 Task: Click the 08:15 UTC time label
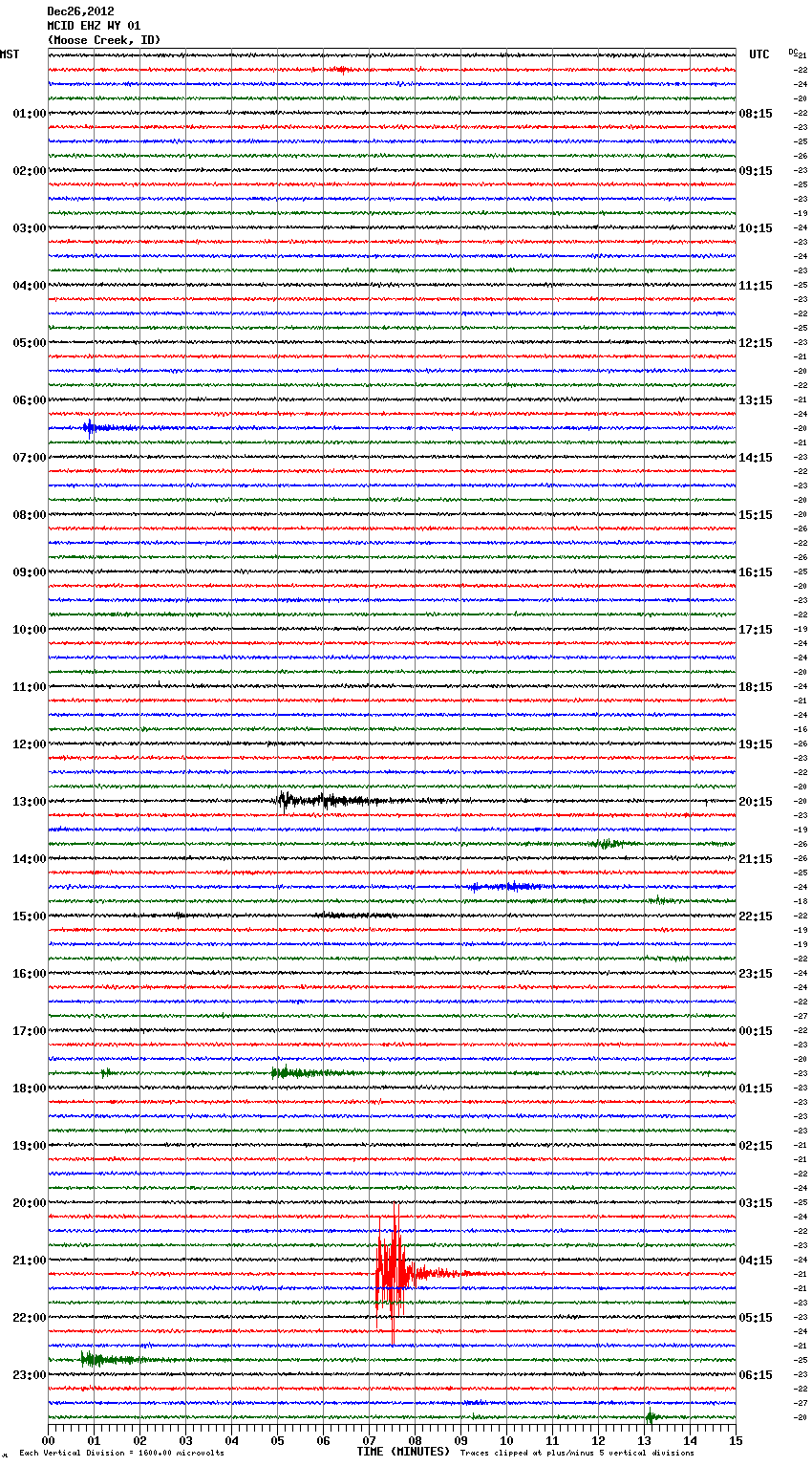click(756, 114)
